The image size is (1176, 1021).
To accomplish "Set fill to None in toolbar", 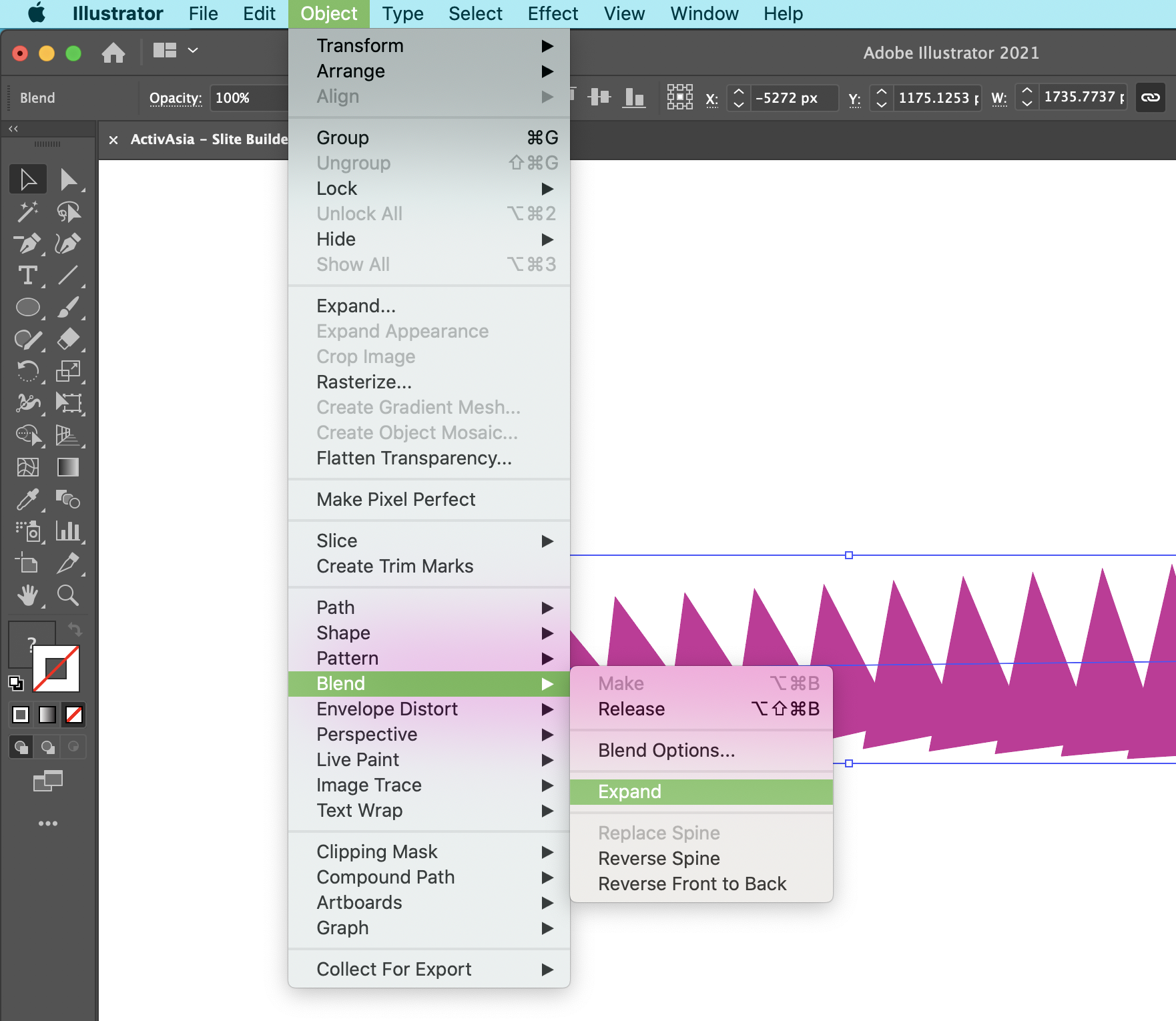I will (74, 715).
